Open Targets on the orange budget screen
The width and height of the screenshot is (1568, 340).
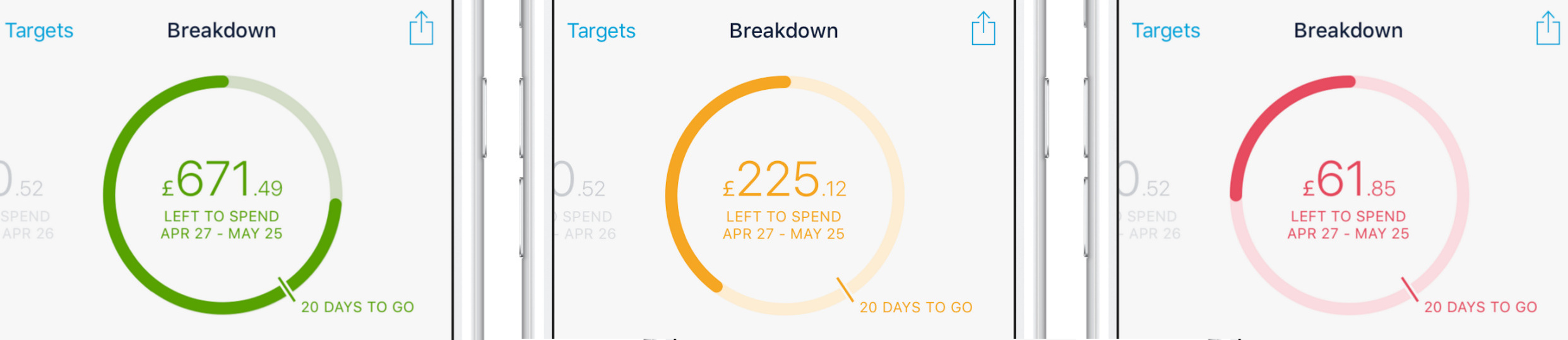coord(601,30)
